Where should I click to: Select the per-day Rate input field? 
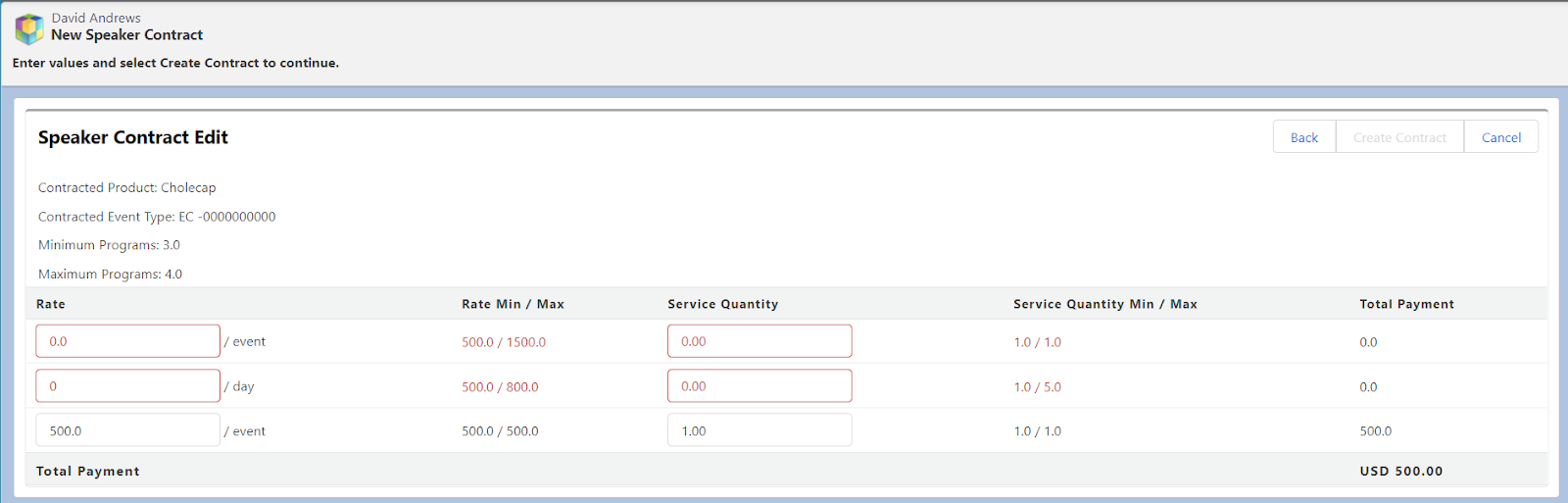click(127, 386)
